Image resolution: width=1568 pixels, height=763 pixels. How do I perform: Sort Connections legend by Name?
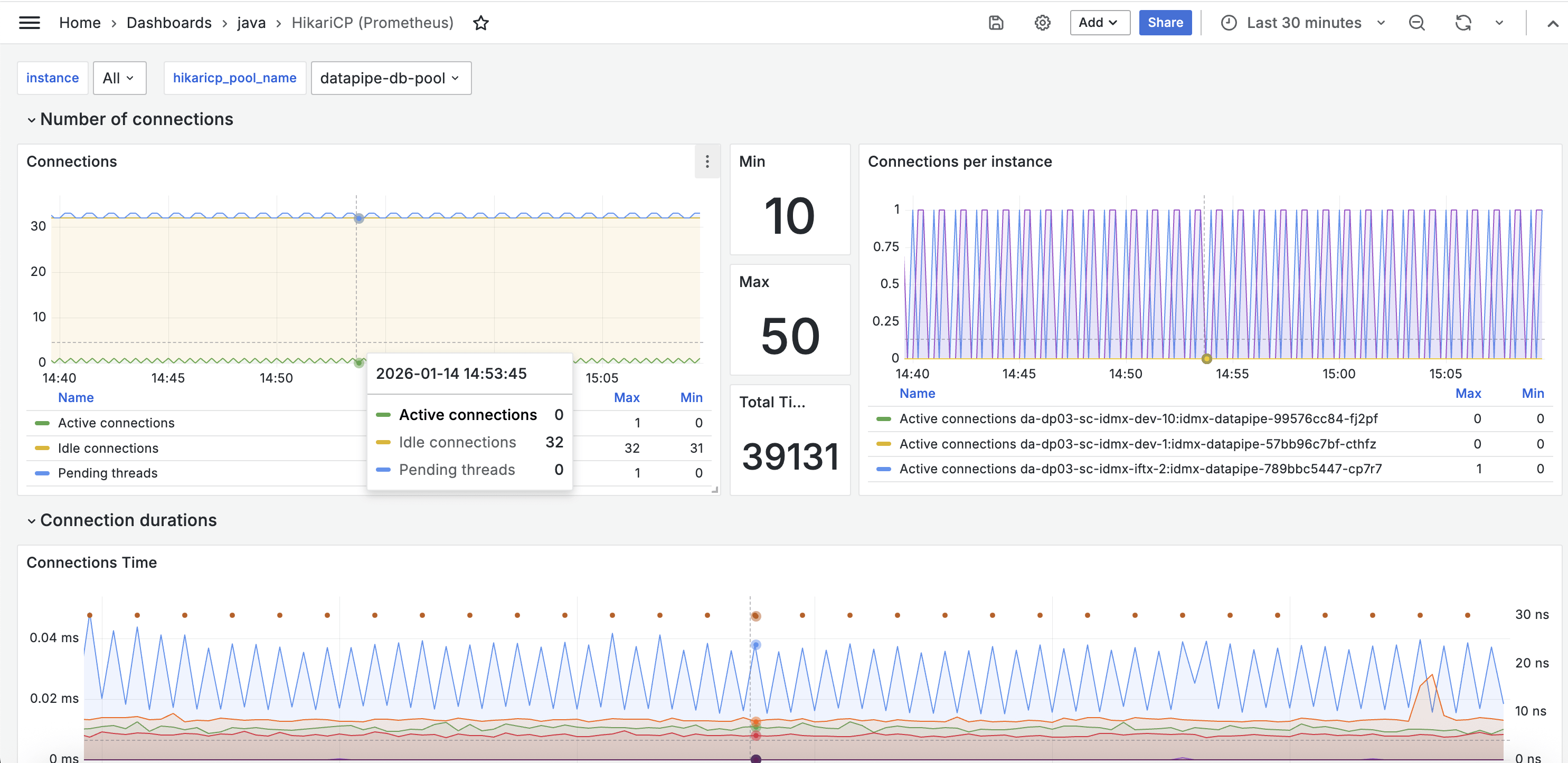[x=75, y=398]
